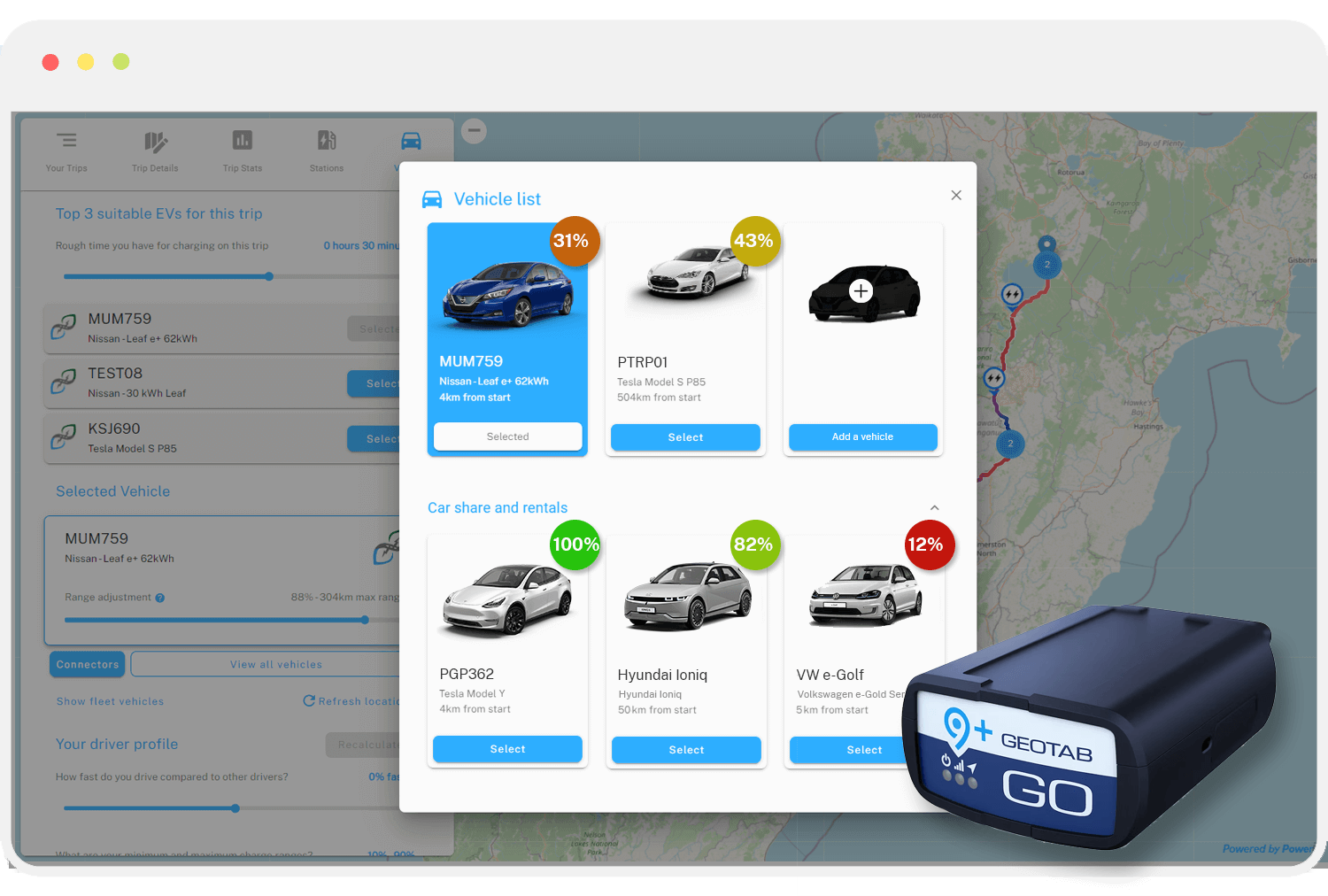Click the Your driver profile heading

[117, 744]
